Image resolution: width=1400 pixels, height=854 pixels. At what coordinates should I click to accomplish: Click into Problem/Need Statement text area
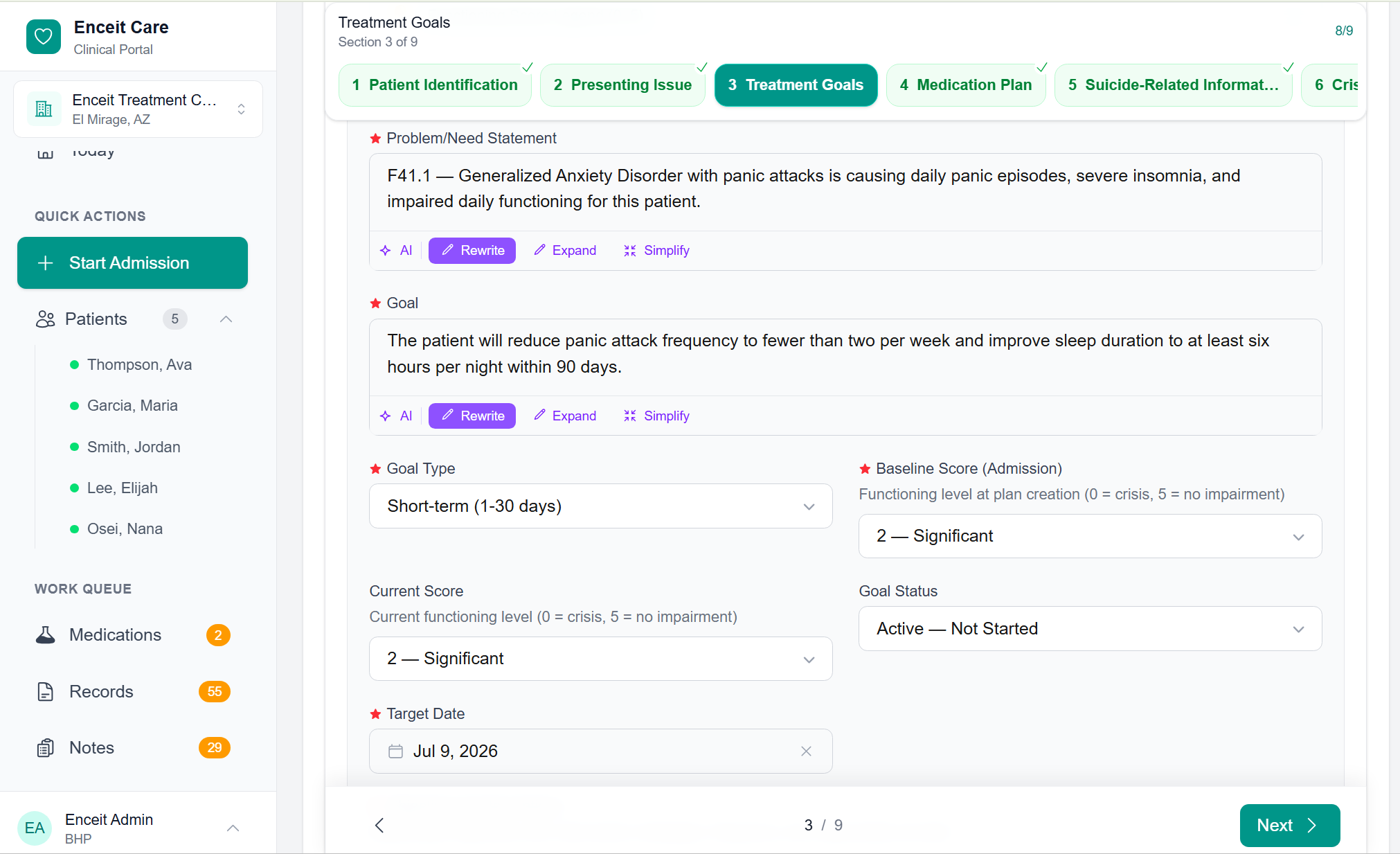(x=845, y=192)
